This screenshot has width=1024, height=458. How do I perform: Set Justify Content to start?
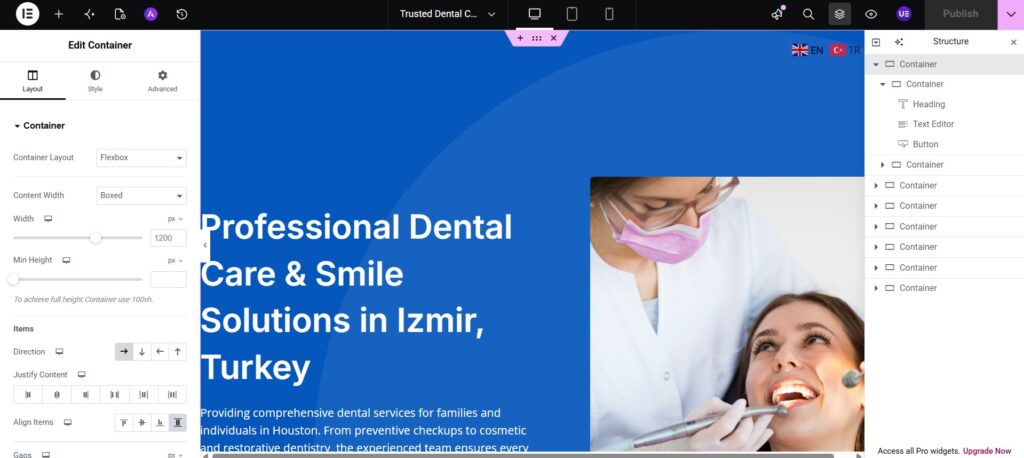coord(28,395)
